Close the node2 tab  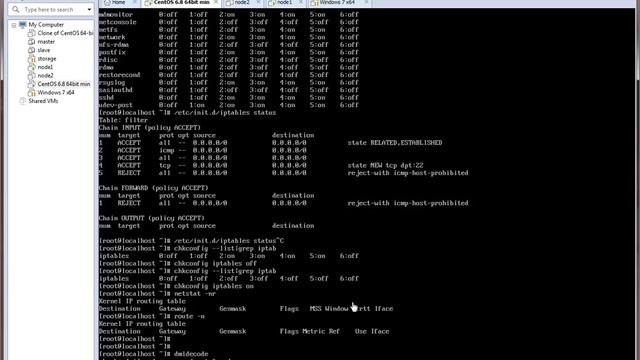(258, 2)
